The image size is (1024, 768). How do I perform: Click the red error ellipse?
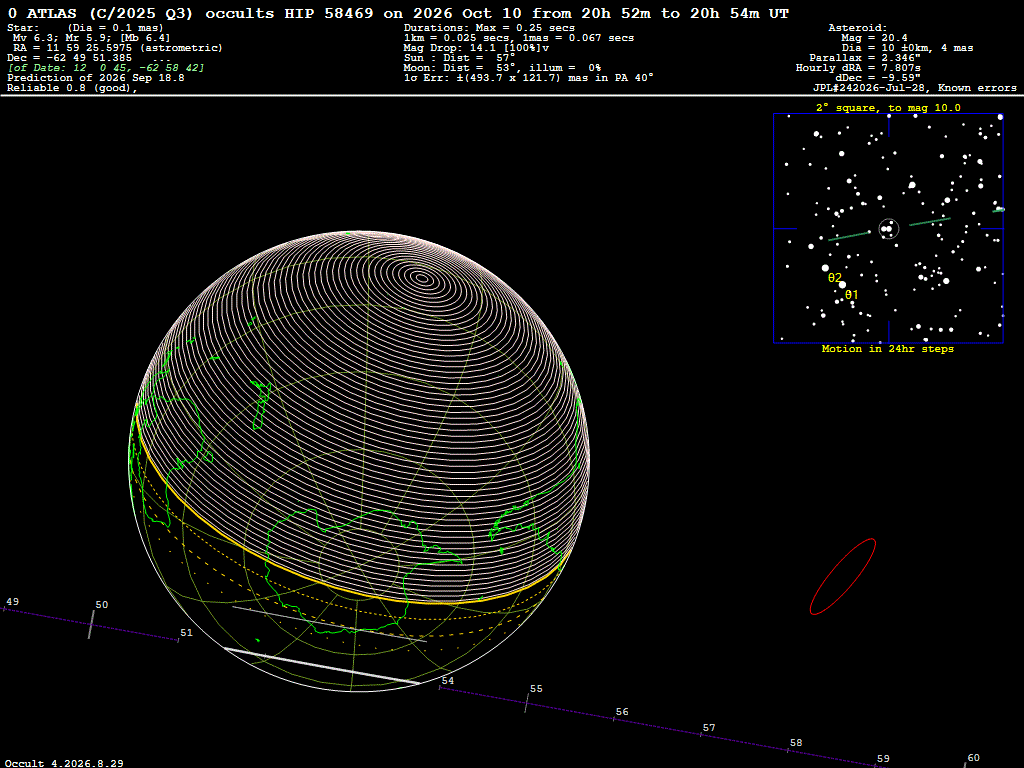click(x=842, y=577)
